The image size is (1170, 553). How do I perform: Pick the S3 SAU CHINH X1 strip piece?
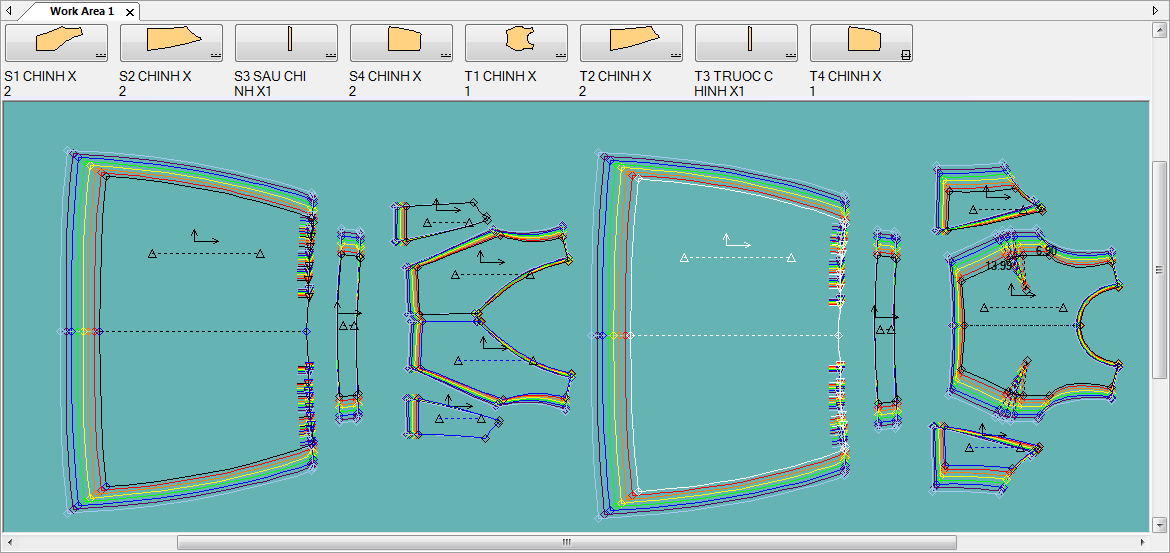287,42
